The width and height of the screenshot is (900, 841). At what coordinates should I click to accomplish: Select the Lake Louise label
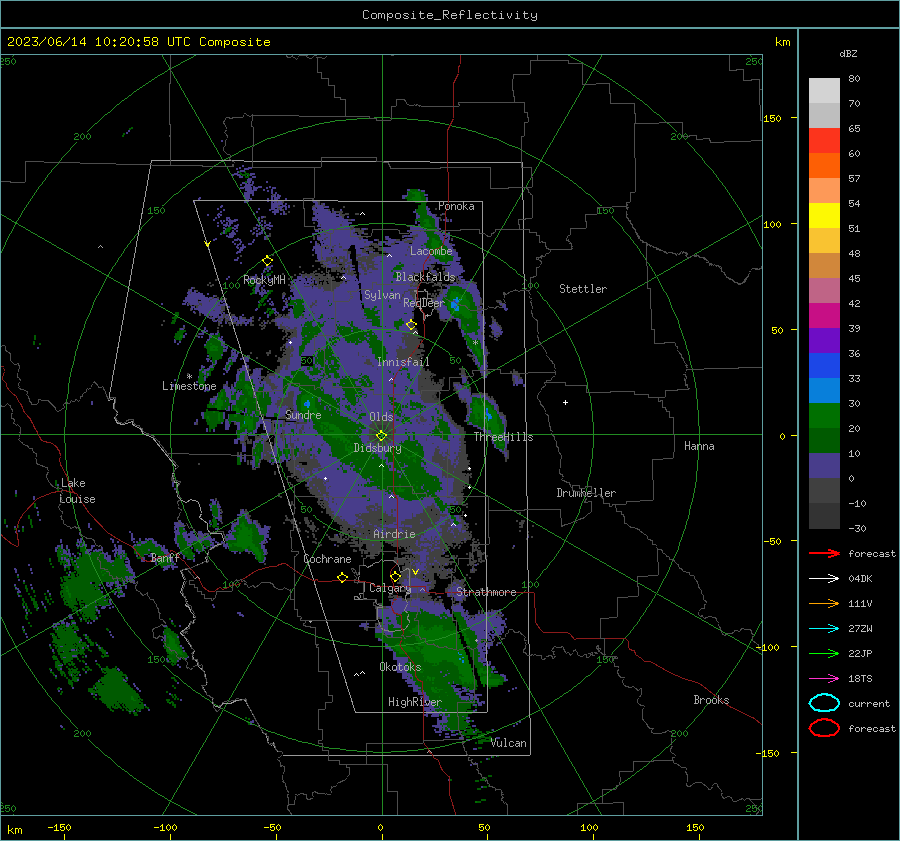(x=77, y=491)
